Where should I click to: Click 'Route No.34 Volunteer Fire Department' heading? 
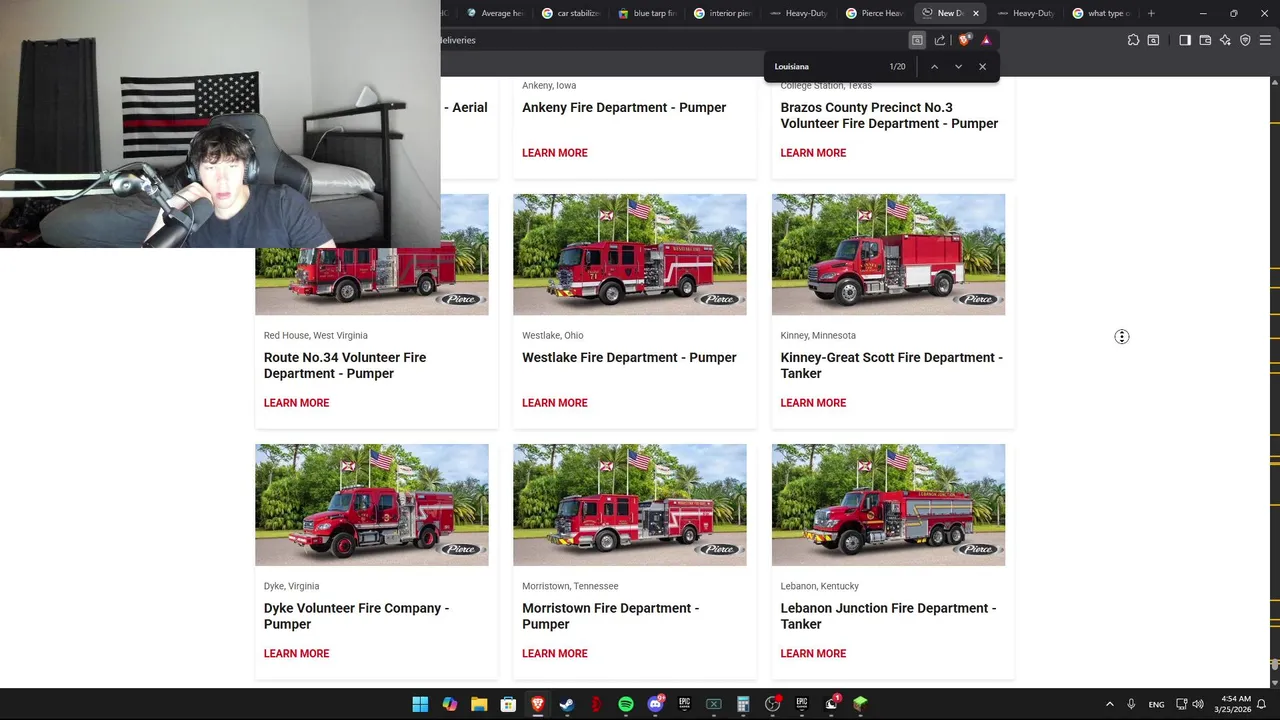pos(345,366)
